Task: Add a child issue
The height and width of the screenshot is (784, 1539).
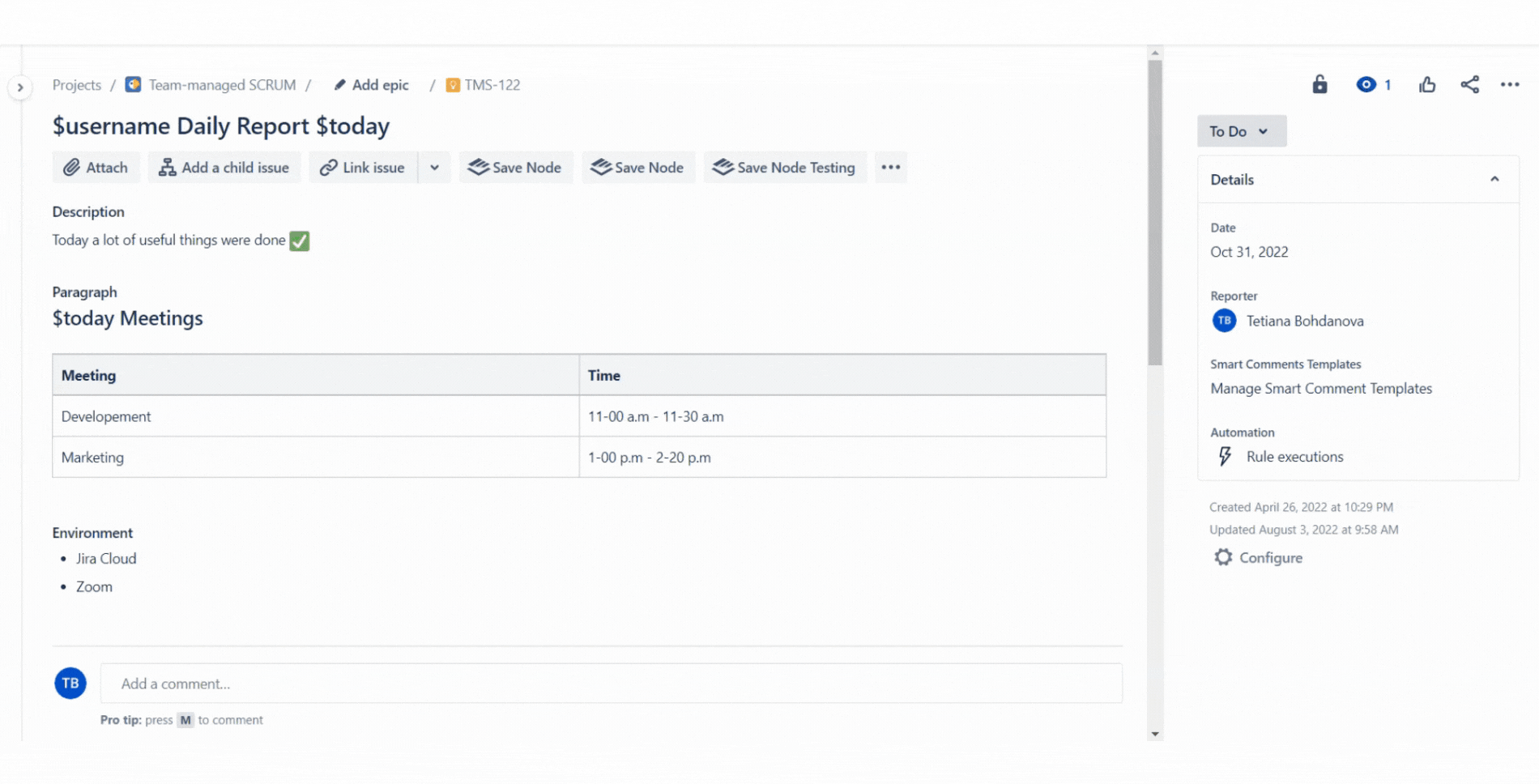Action: point(224,168)
